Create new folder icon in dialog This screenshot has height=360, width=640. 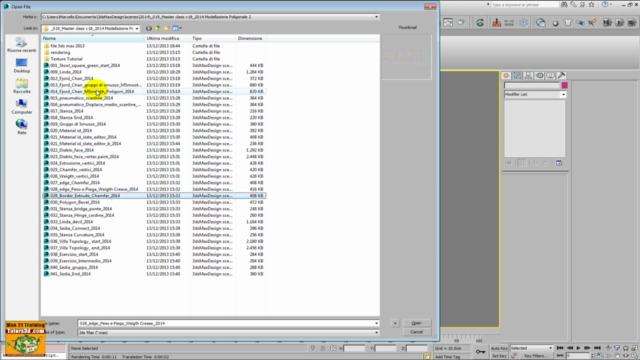click(x=167, y=28)
